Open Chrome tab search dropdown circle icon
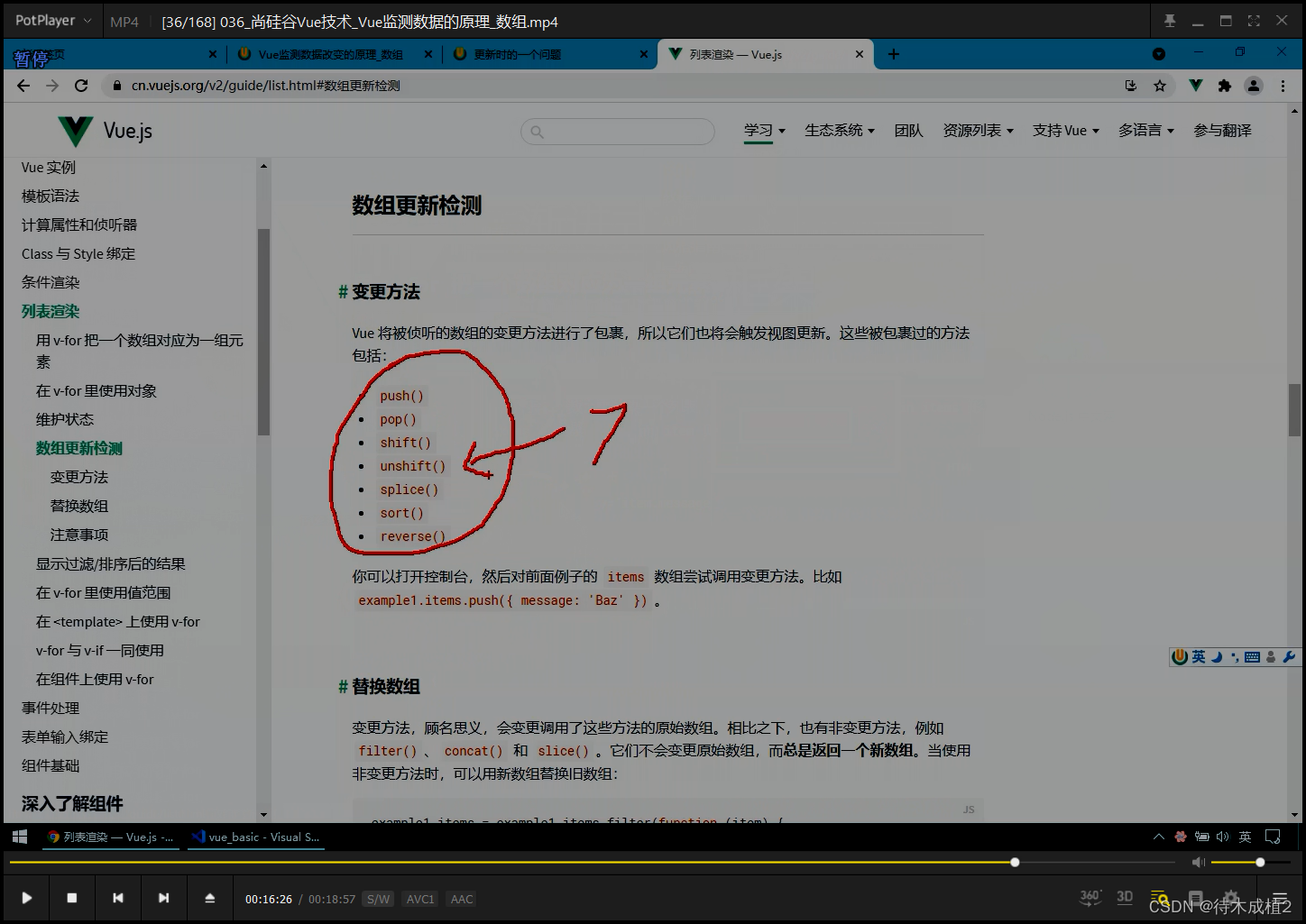This screenshot has height=924, width=1306. [x=1159, y=54]
